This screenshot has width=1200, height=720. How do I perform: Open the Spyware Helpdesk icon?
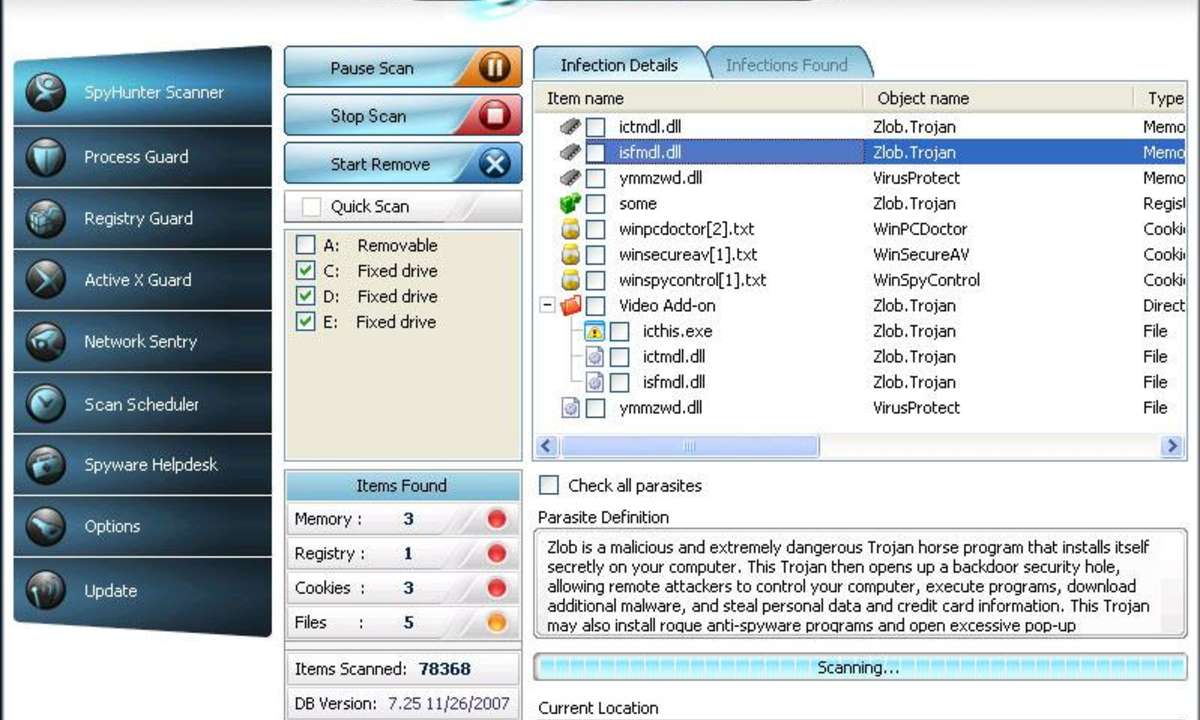click(x=46, y=465)
